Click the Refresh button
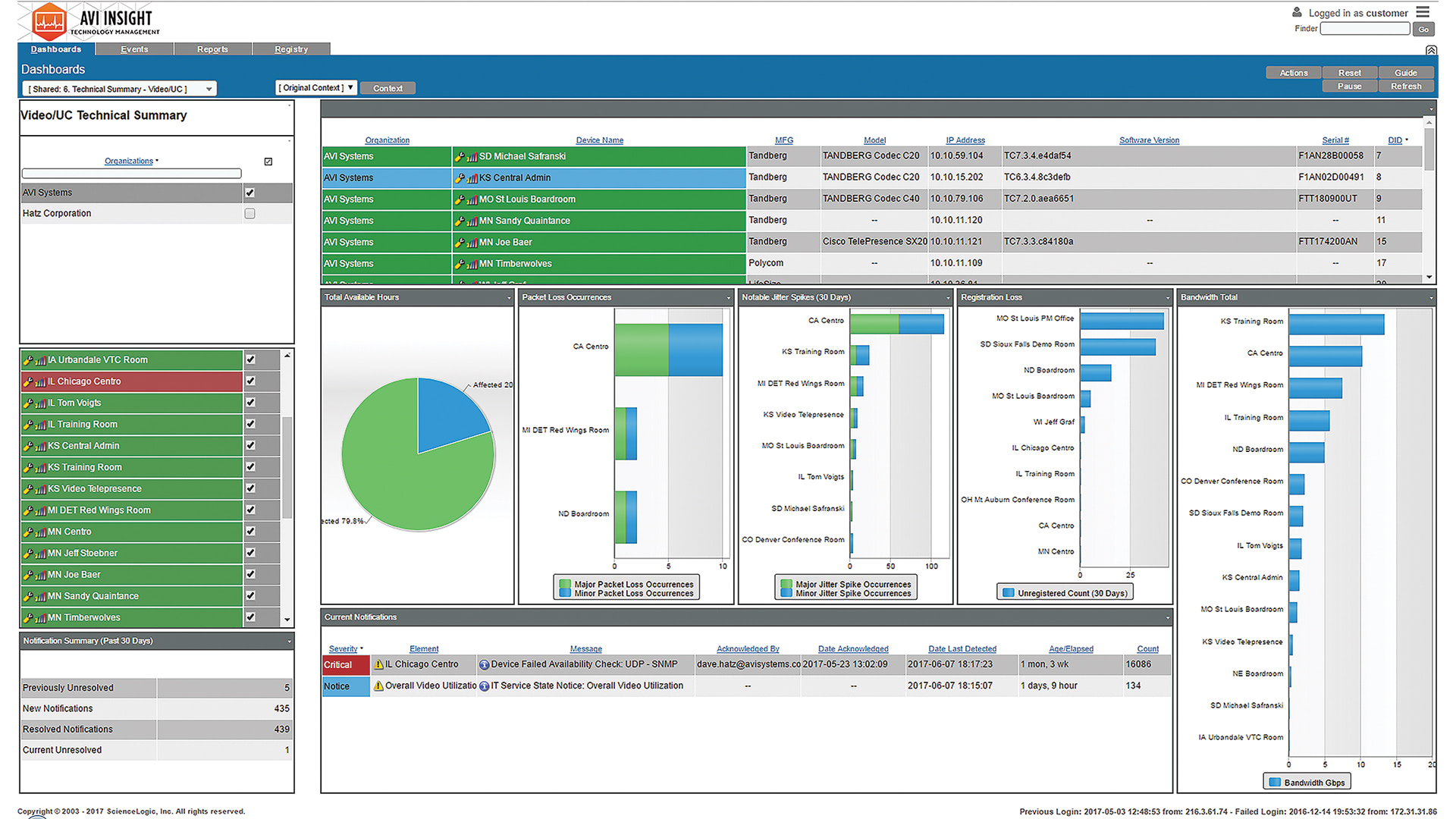The width and height of the screenshot is (1456, 819). (1411, 85)
